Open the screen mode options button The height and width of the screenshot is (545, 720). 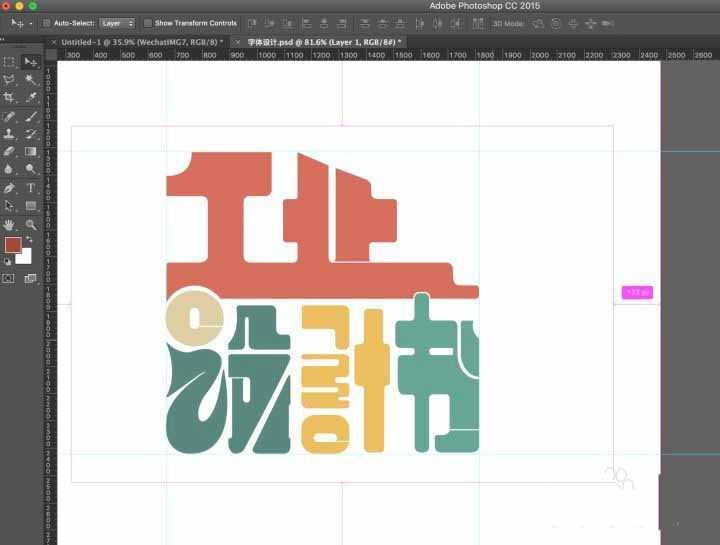(30, 278)
